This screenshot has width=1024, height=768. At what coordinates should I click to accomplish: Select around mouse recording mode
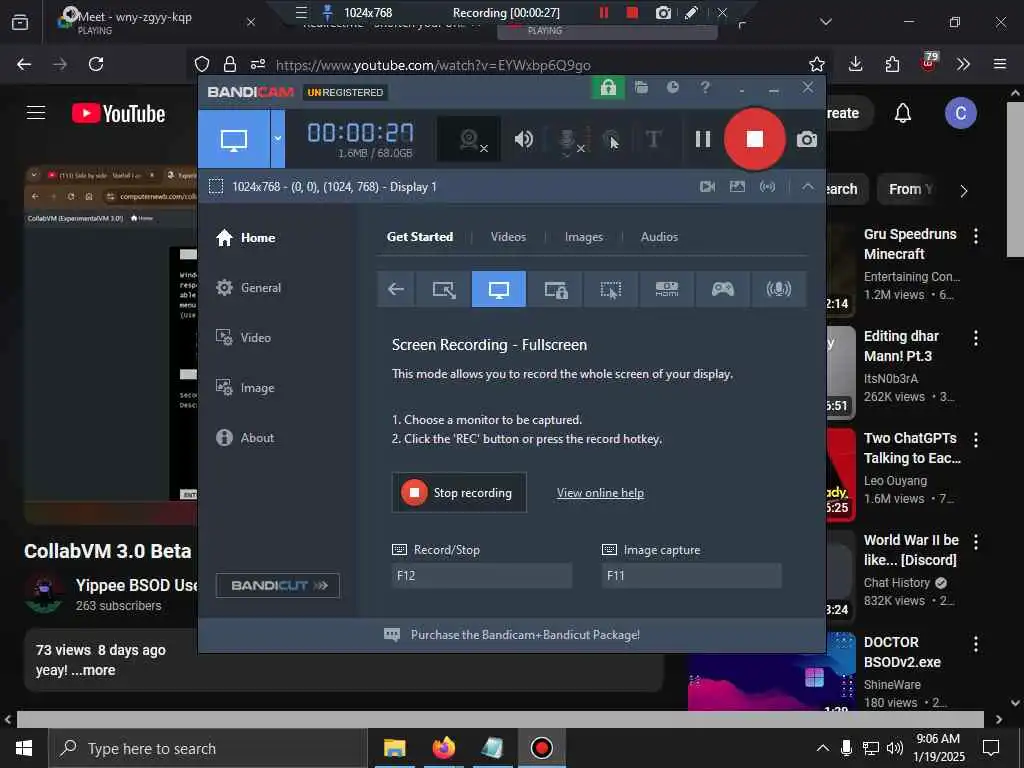coord(611,289)
